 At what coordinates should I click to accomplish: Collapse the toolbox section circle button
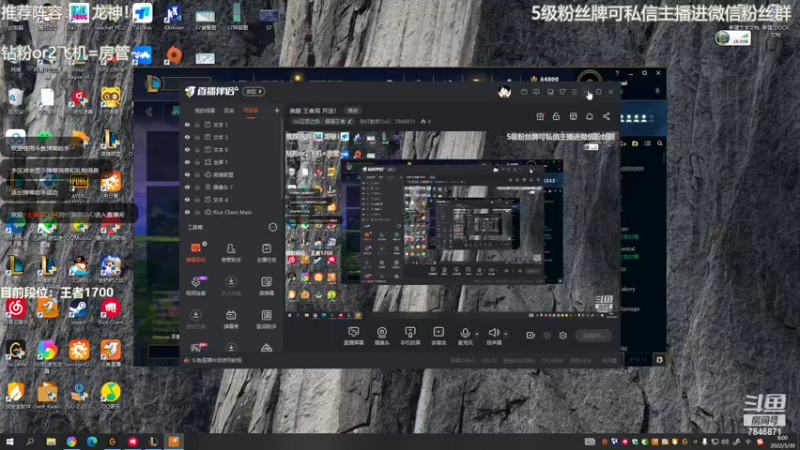tap(273, 227)
